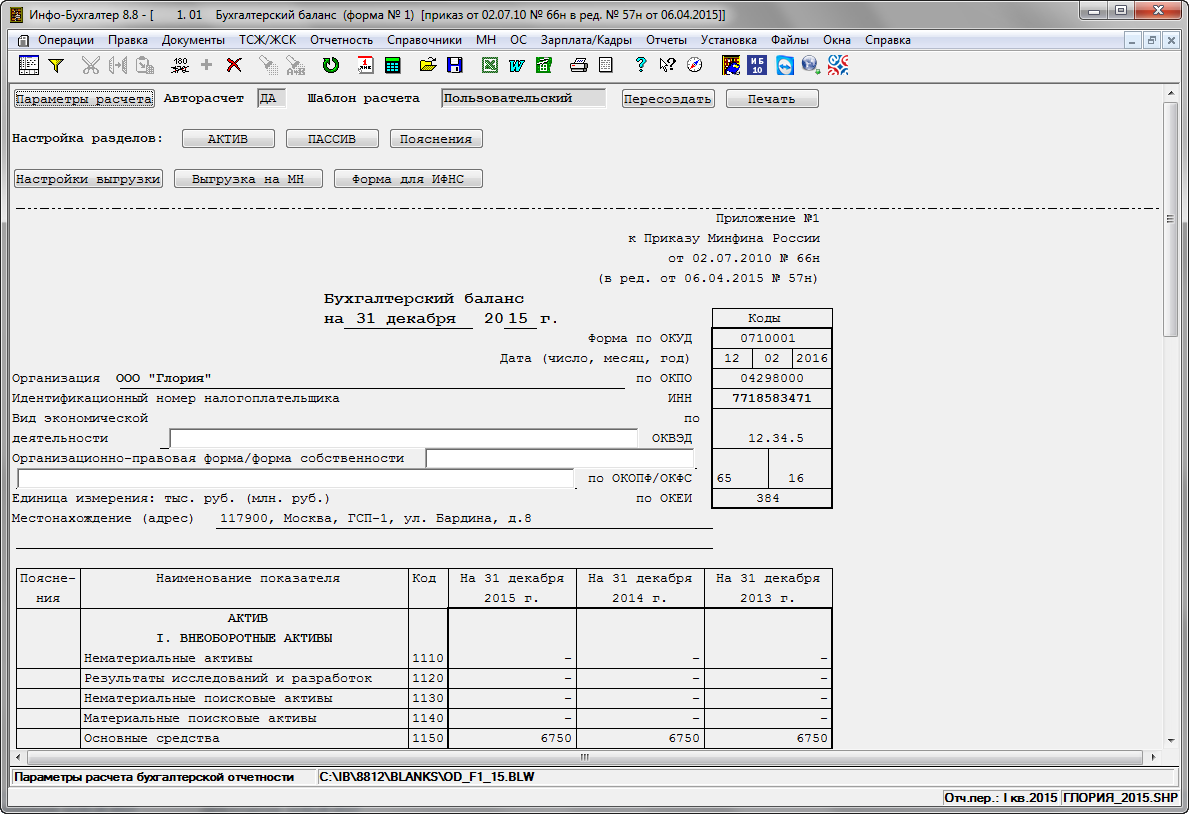Open the Зарплата/Кадры menu

586,40
